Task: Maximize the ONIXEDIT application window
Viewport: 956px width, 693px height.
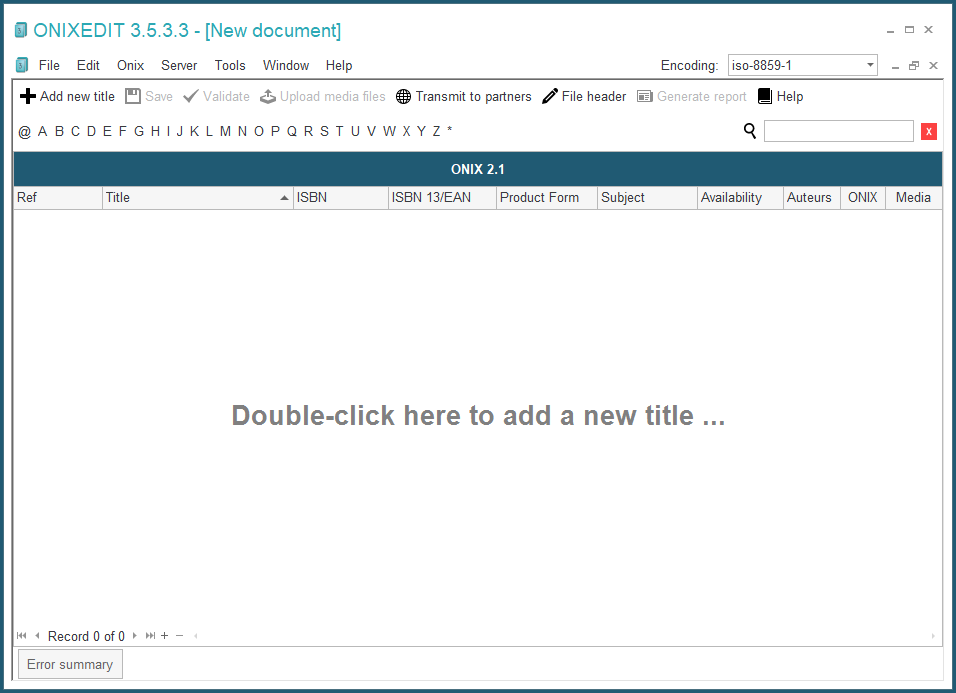Action: (x=910, y=30)
